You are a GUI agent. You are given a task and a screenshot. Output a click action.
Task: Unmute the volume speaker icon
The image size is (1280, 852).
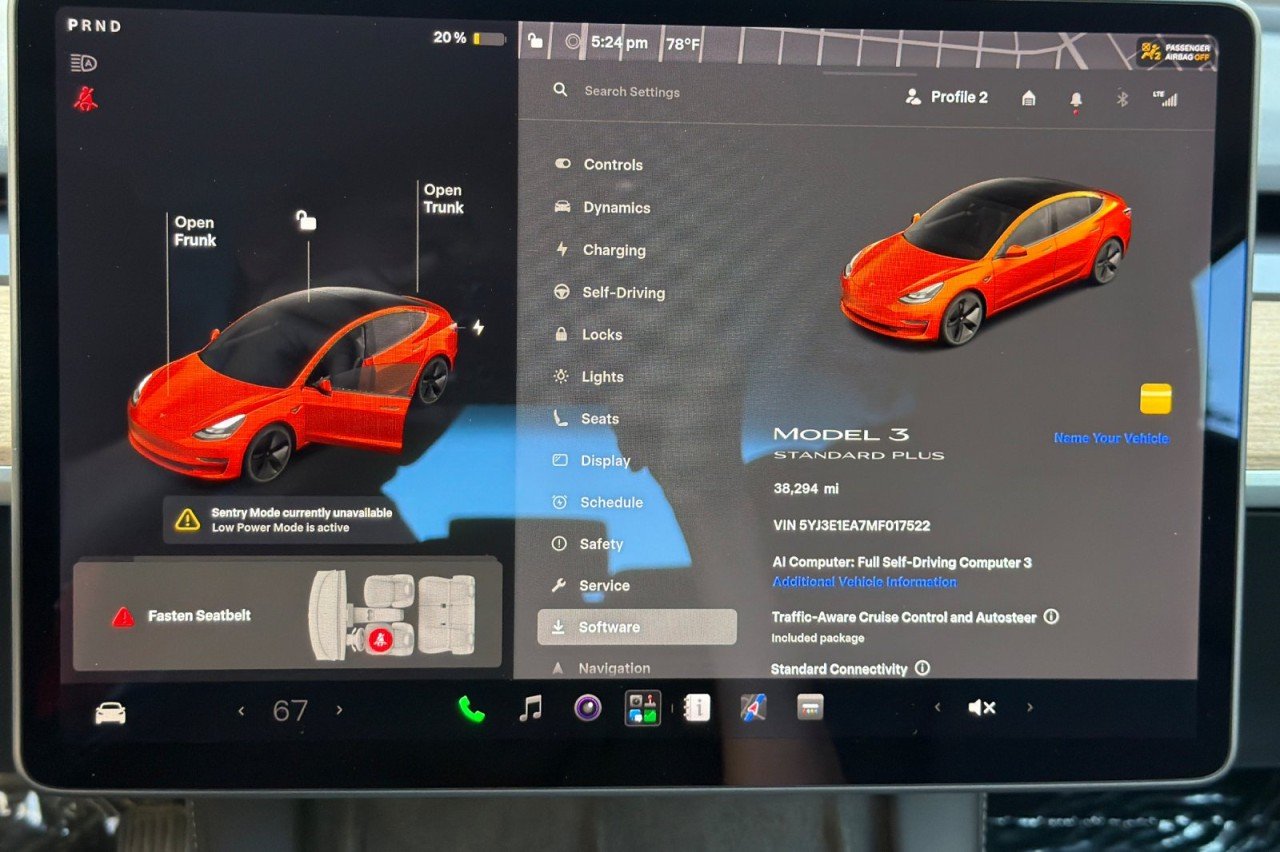tap(981, 708)
